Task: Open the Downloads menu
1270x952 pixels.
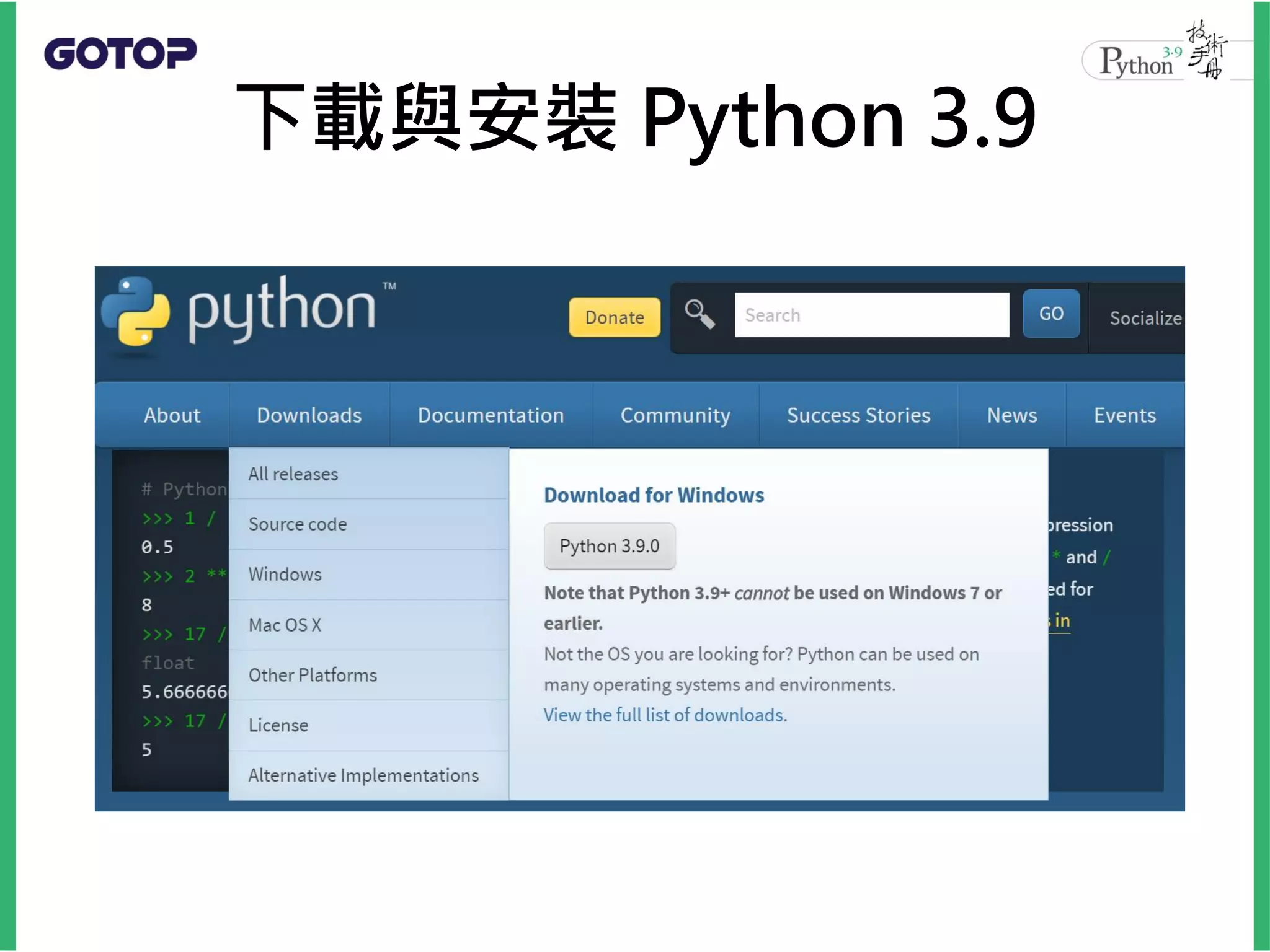Action: pos(309,415)
